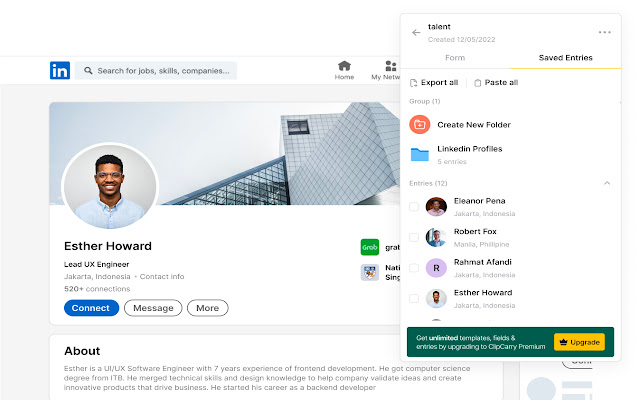Click the "5 entries" folder count text
The height and width of the screenshot is (400, 640).
[452, 162]
